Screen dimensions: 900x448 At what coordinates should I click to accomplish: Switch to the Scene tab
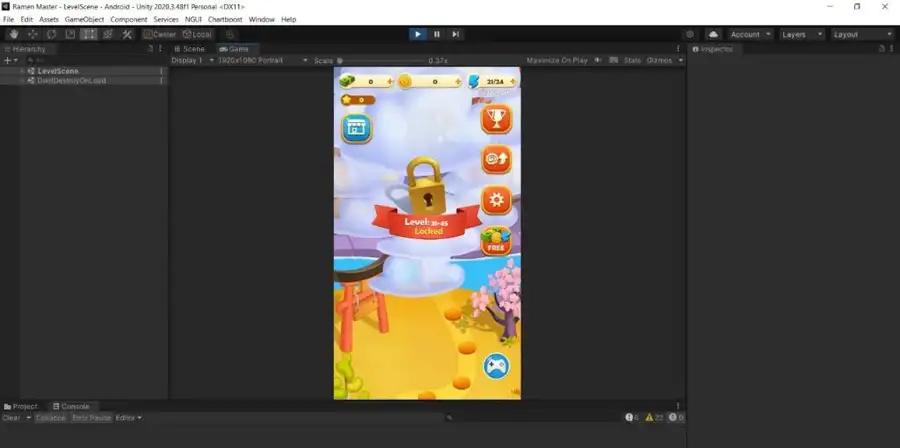tap(190, 48)
